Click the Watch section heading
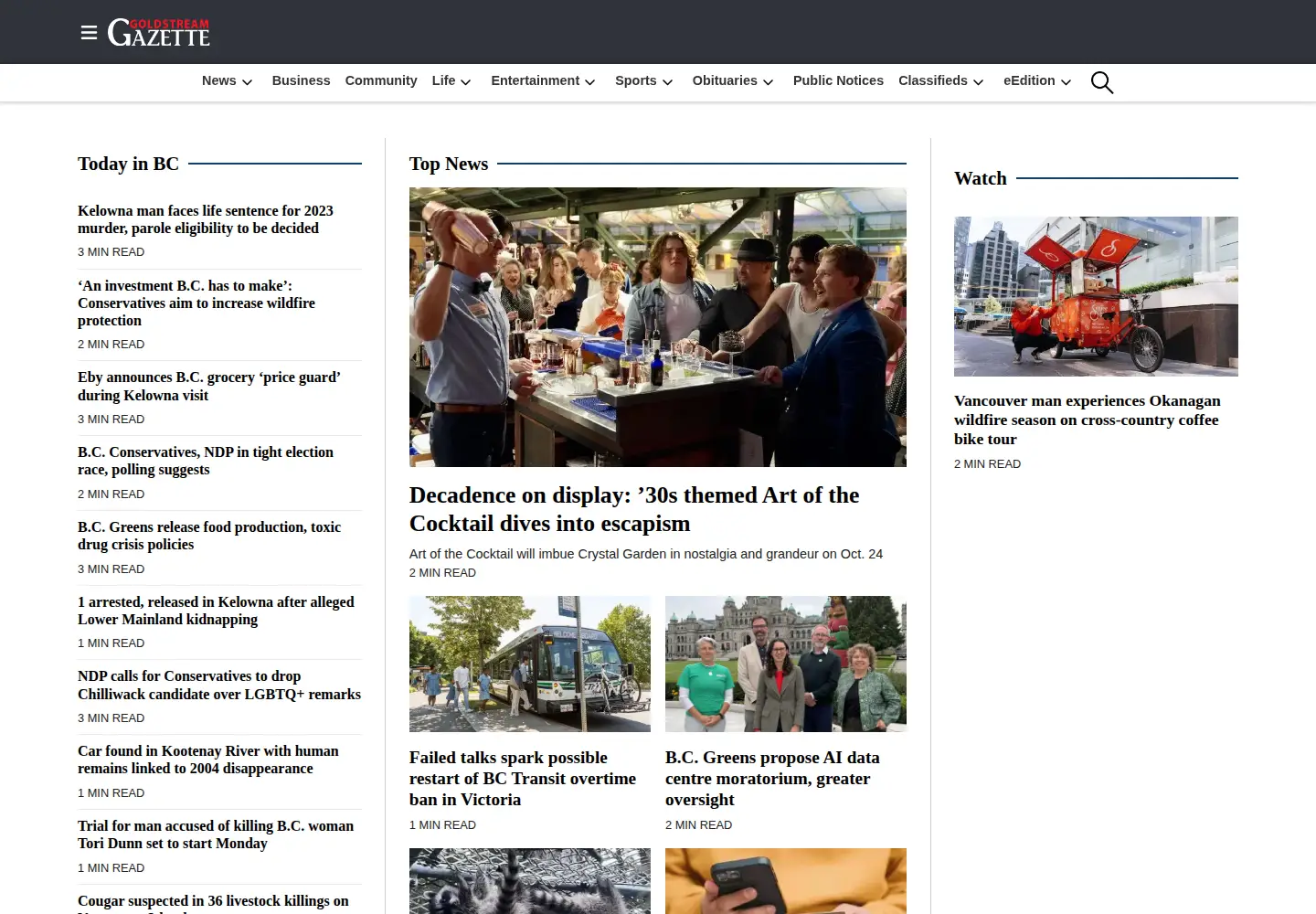Screen dimensions: 1316x914 point(981,178)
